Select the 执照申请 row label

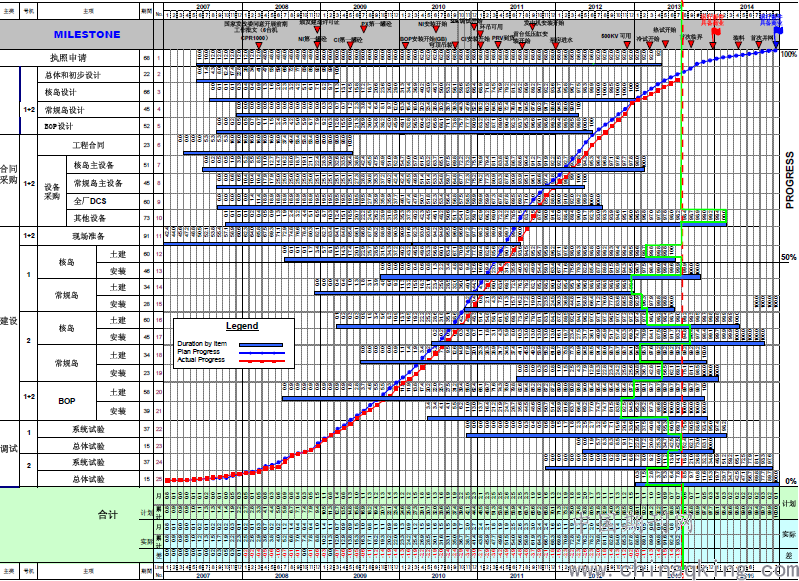pyautogui.click(x=68, y=58)
